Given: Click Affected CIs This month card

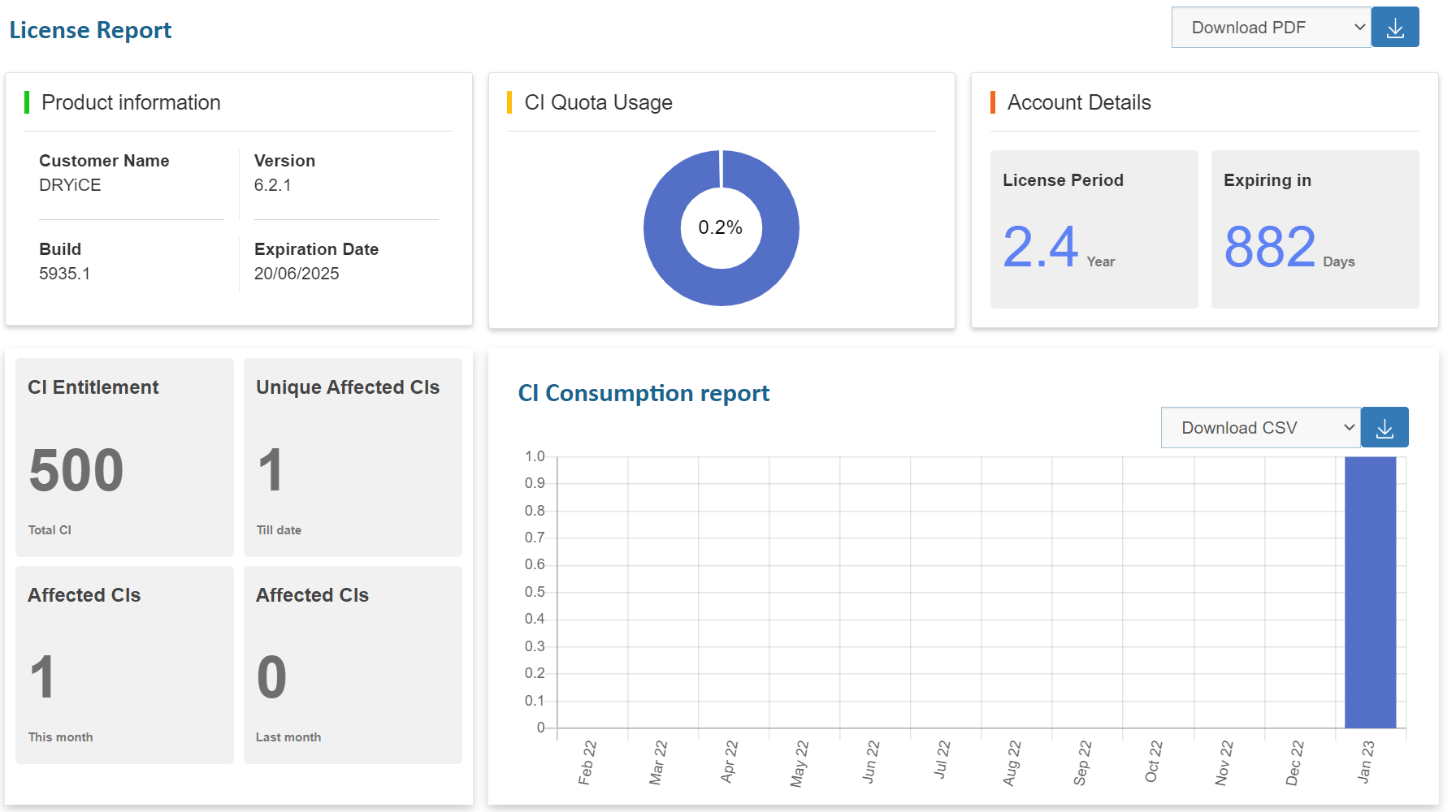Looking at the screenshot, I should (x=124, y=665).
